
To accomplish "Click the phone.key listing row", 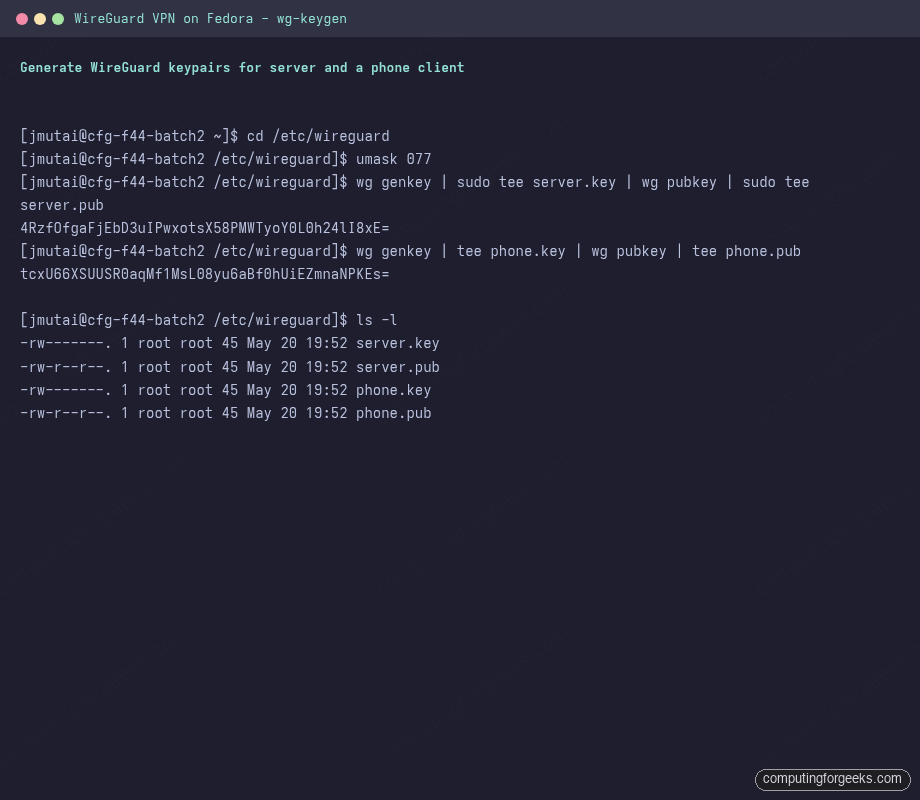I will [x=225, y=390].
